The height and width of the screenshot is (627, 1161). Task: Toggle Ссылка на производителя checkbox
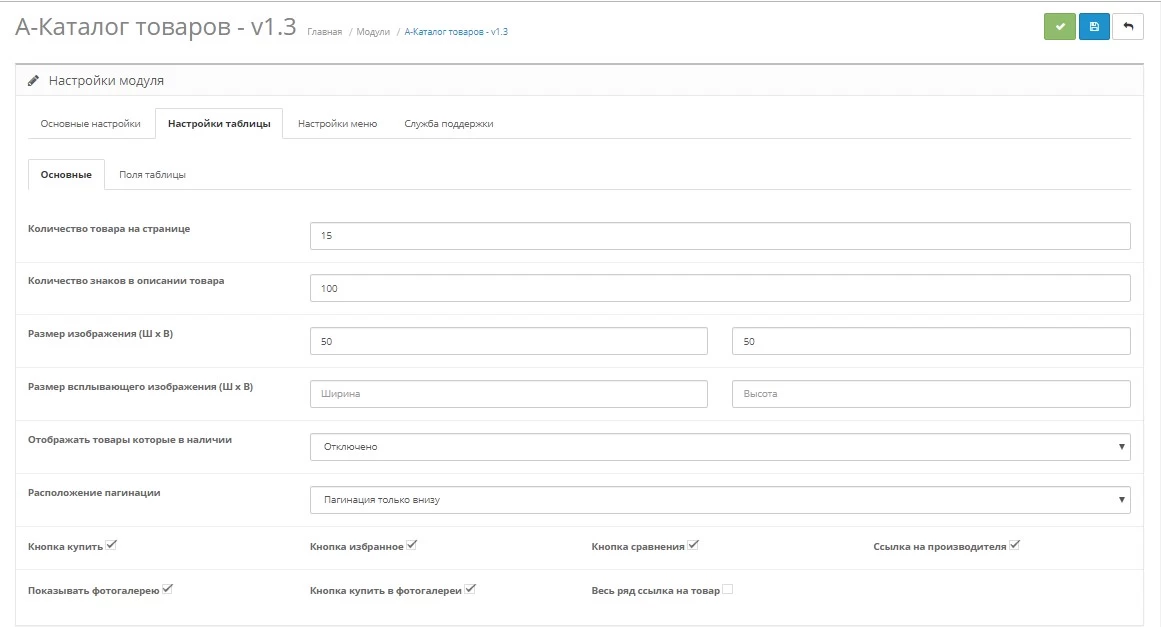[x=1014, y=545]
